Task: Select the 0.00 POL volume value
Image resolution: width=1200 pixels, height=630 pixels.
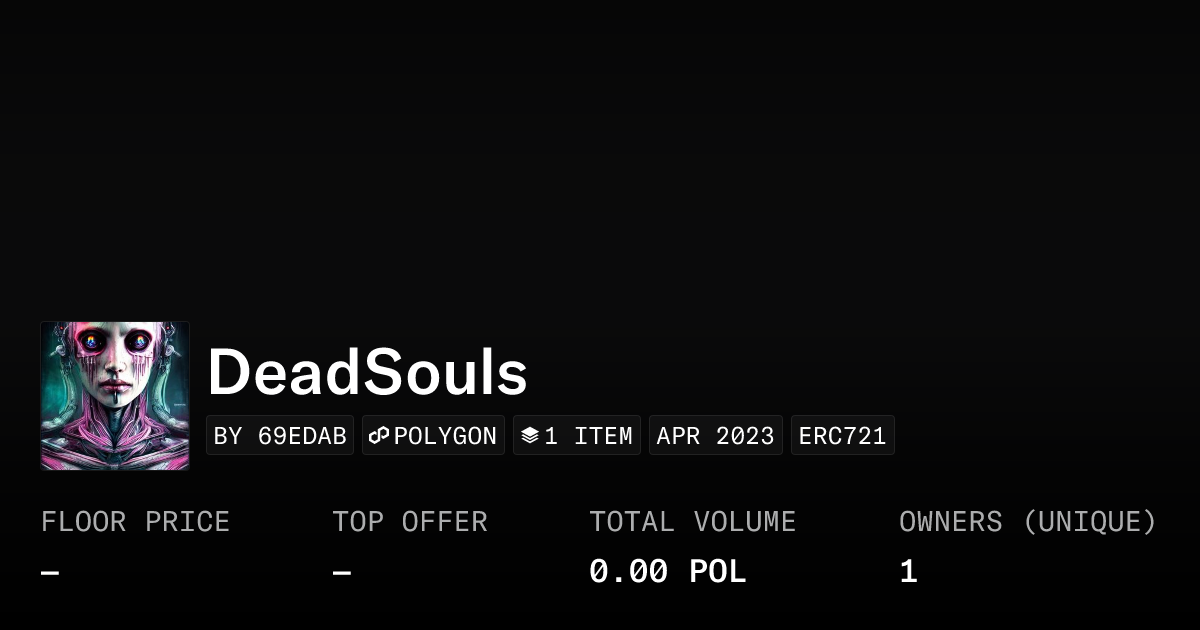Action: [x=667, y=570]
